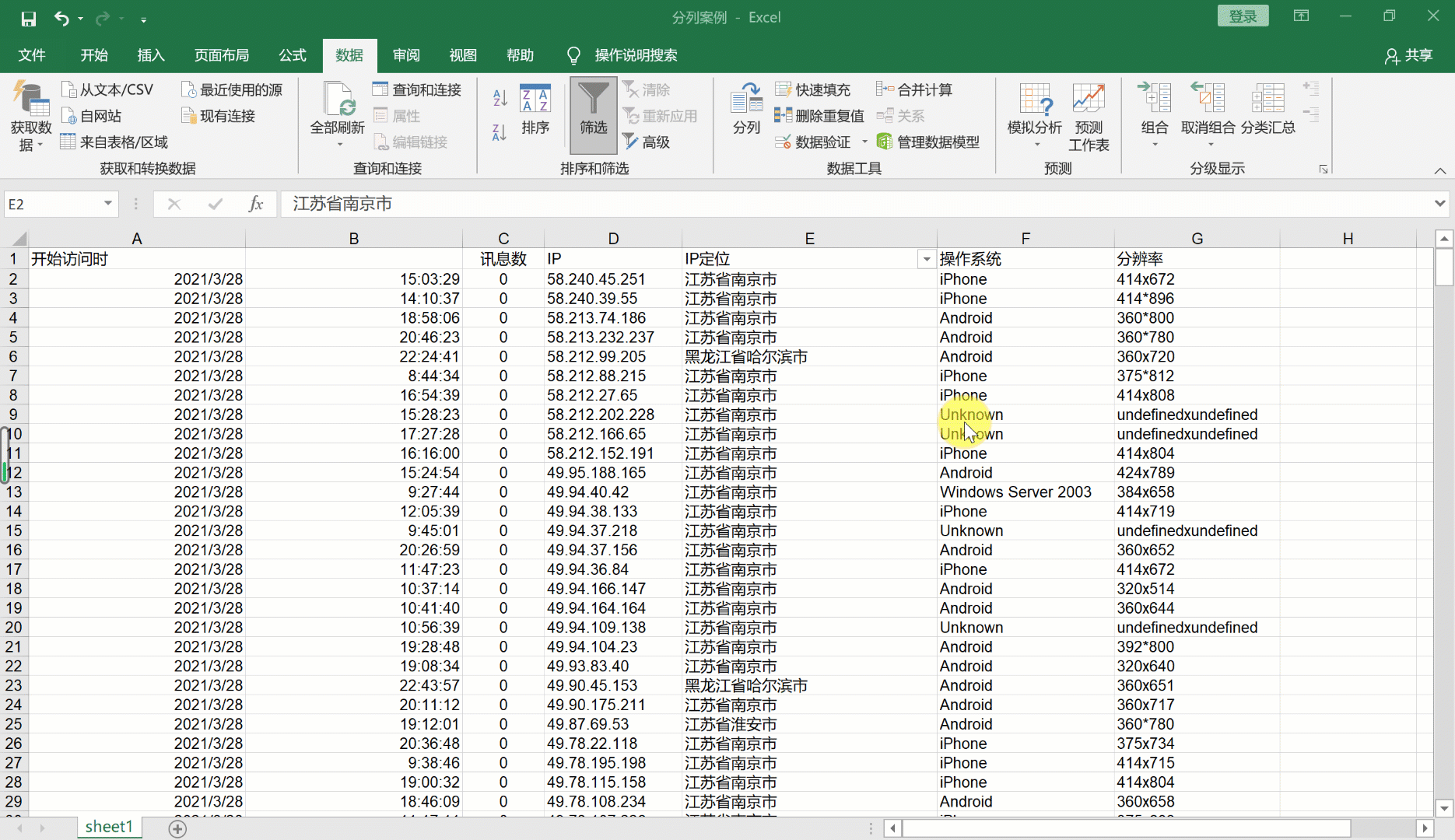The width and height of the screenshot is (1455, 840).
Task: Sort descending Z to A
Action: point(500,131)
